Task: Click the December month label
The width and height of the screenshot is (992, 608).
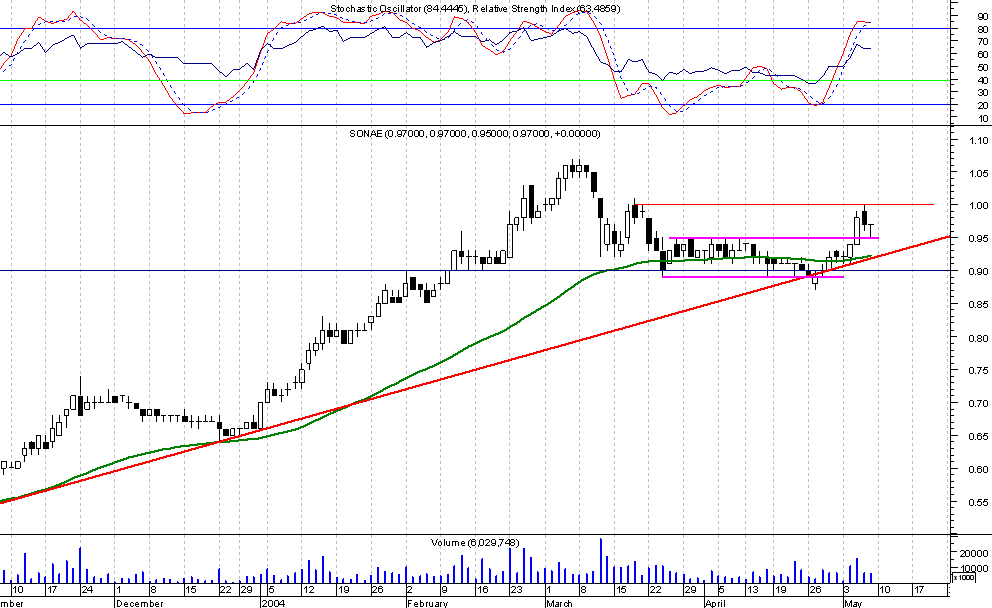Action: tap(140, 604)
